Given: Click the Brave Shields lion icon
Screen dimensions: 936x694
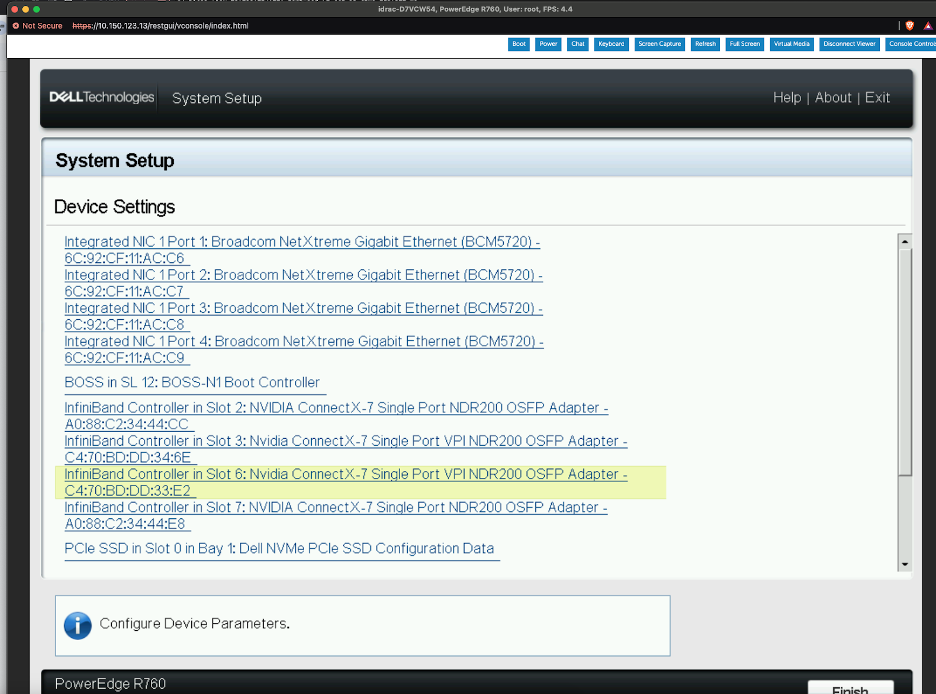Looking at the screenshot, I should point(909,25).
